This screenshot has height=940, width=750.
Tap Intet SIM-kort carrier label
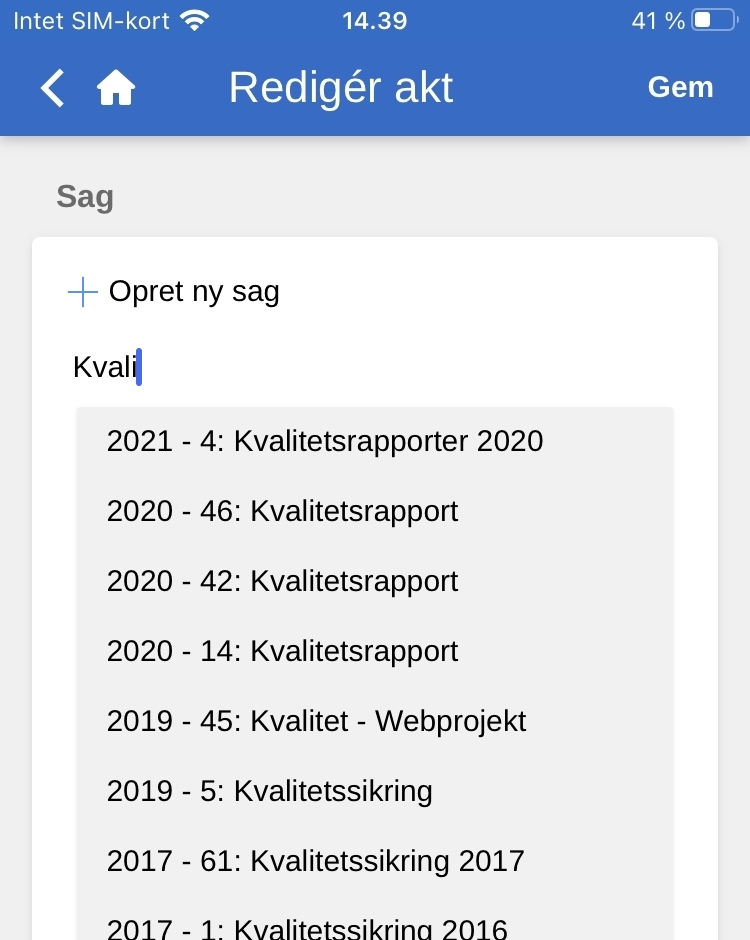coord(91,21)
